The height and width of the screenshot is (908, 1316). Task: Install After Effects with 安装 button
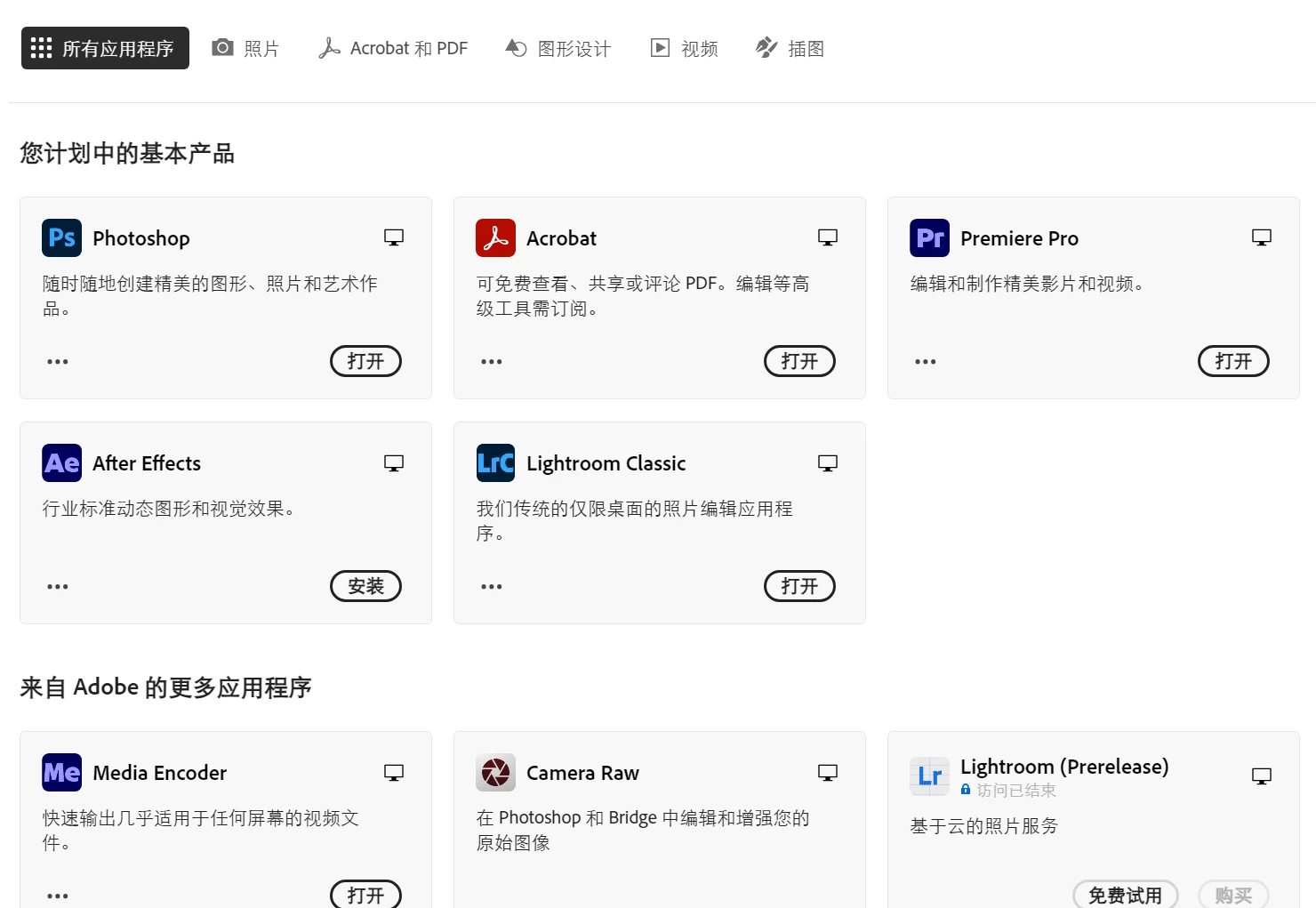pos(365,586)
